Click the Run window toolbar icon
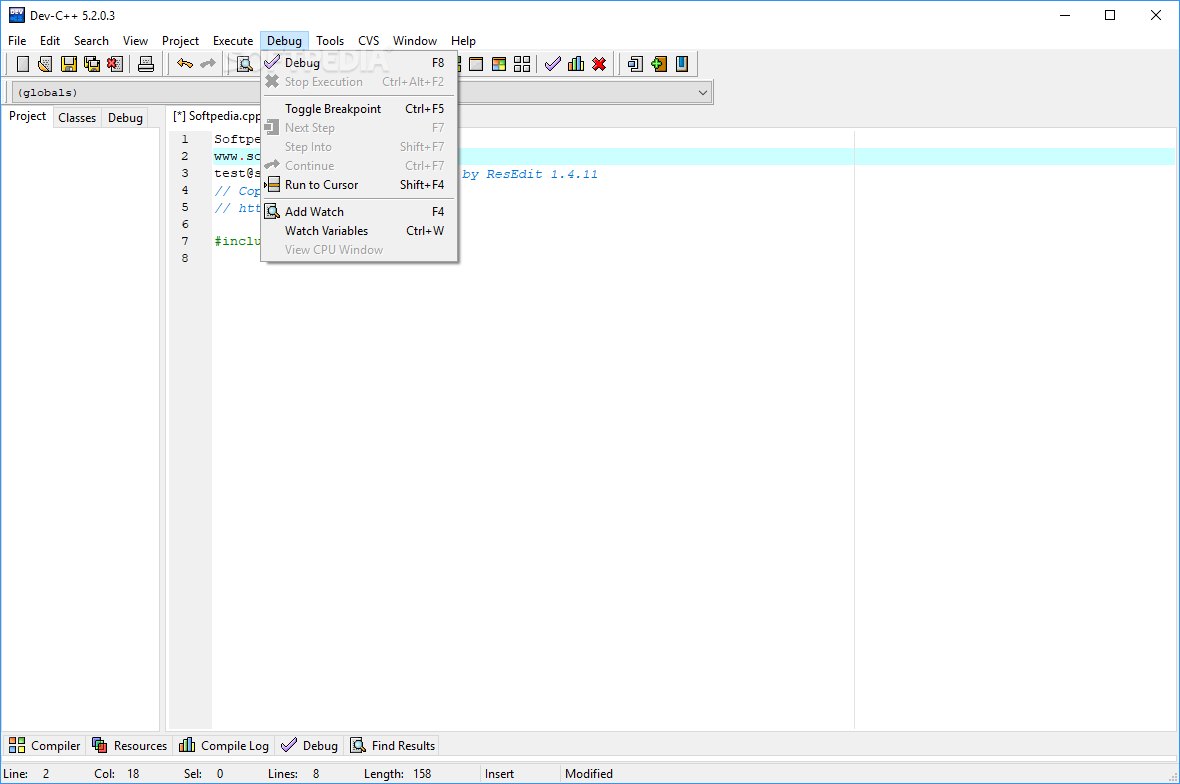Viewport: 1180px width, 784px height. (x=476, y=64)
